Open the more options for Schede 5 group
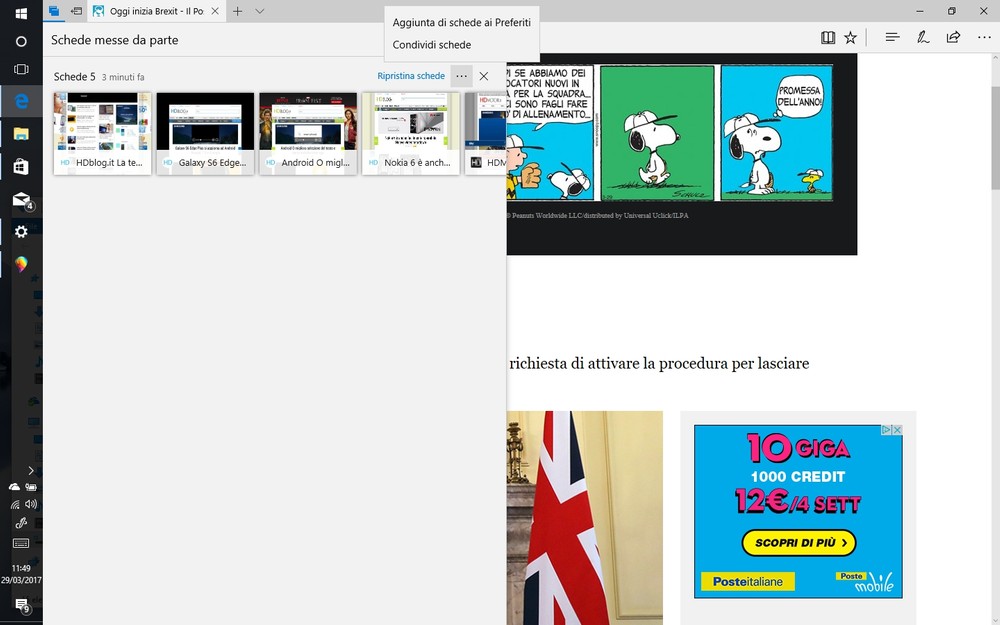Image resolution: width=1000 pixels, height=625 pixels. click(x=461, y=76)
